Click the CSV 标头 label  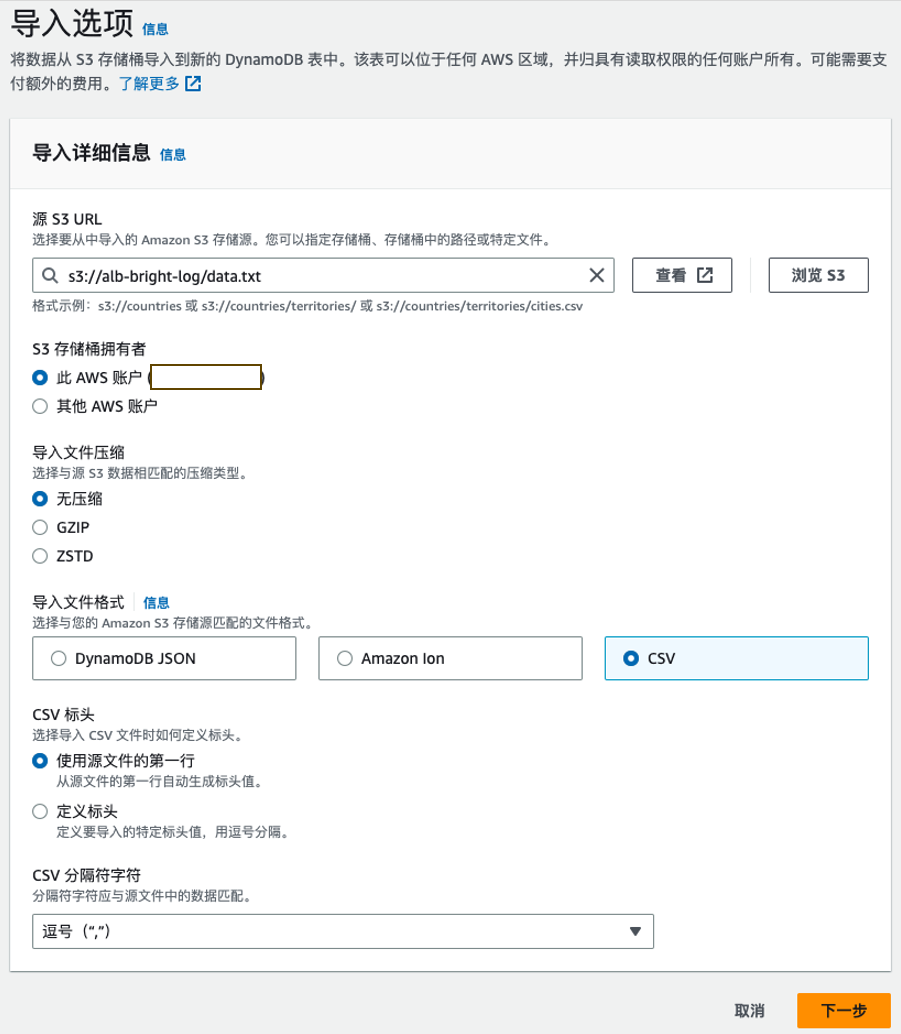click(63, 714)
